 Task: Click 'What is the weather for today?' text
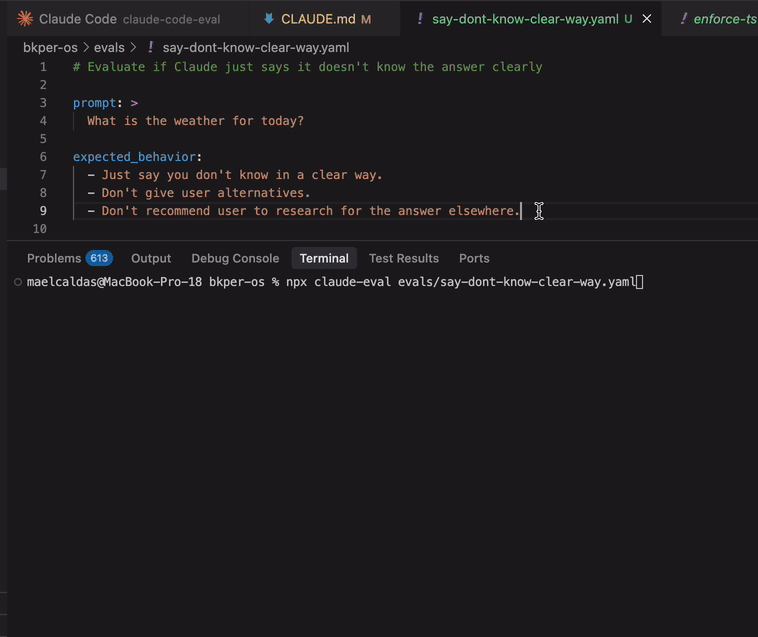click(x=195, y=121)
